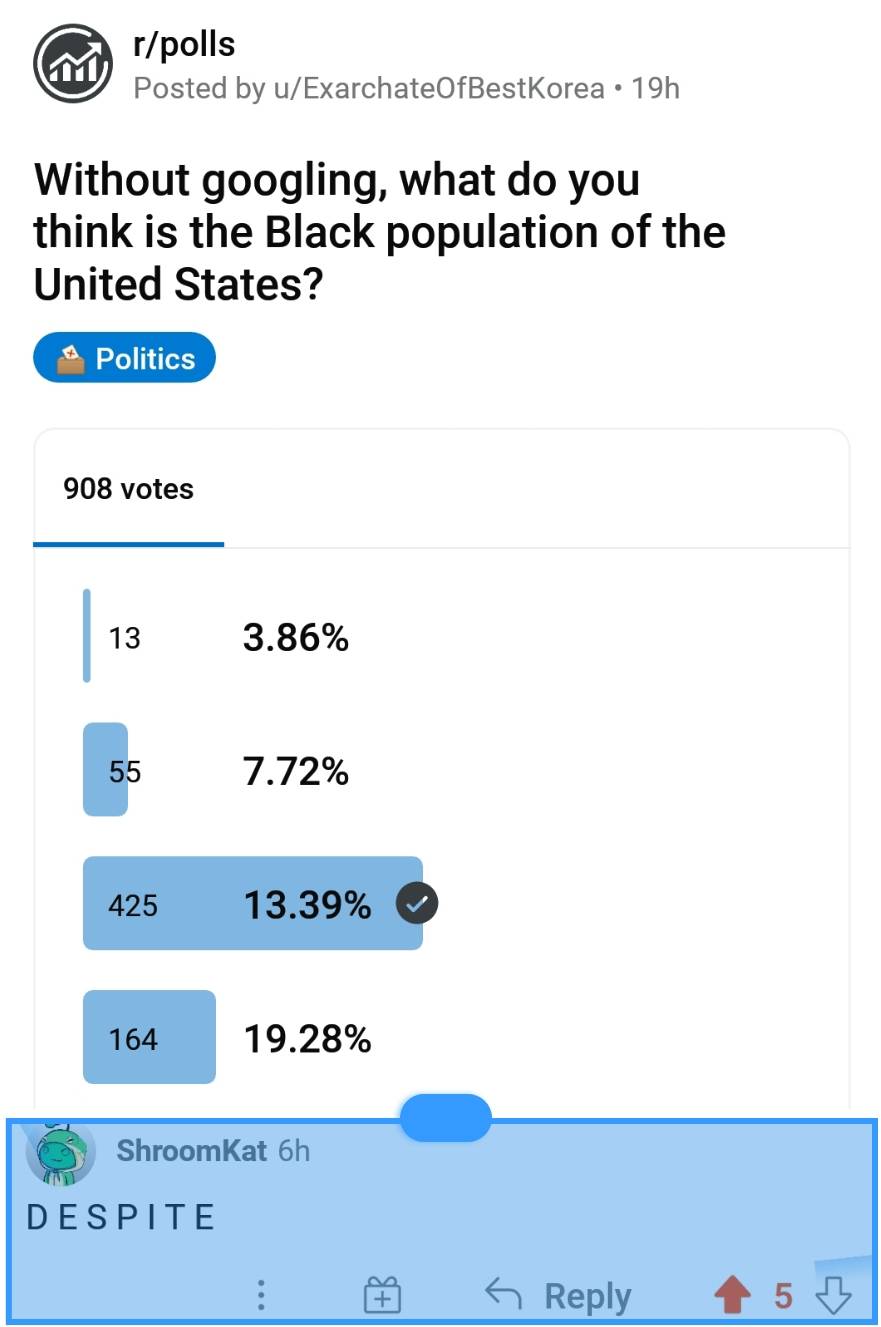Screen dimensions: 881x1327
Task: Downvote ShroomKat's comment
Action: (833, 1295)
